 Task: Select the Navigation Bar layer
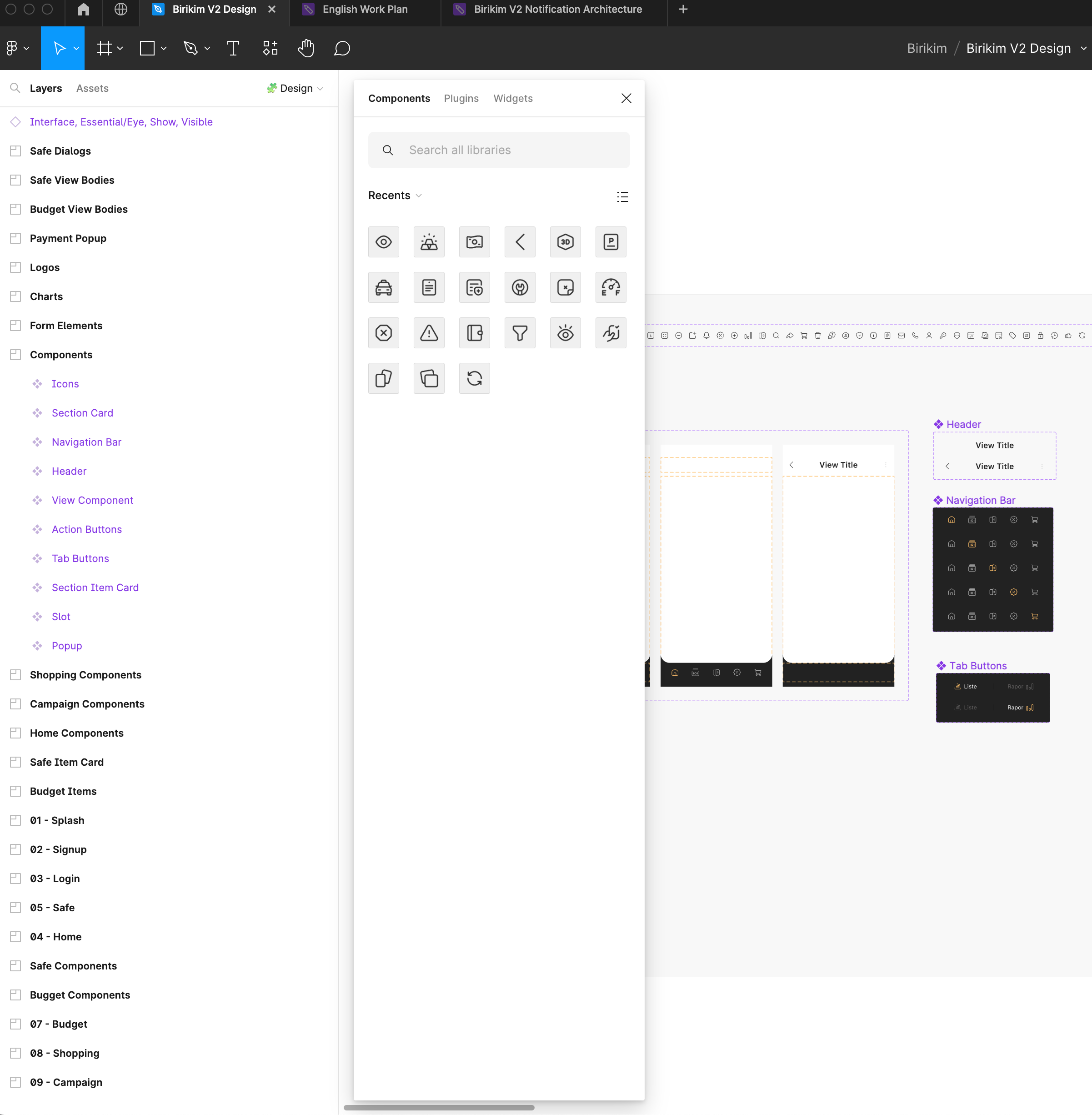pyautogui.click(x=86, y=442)
